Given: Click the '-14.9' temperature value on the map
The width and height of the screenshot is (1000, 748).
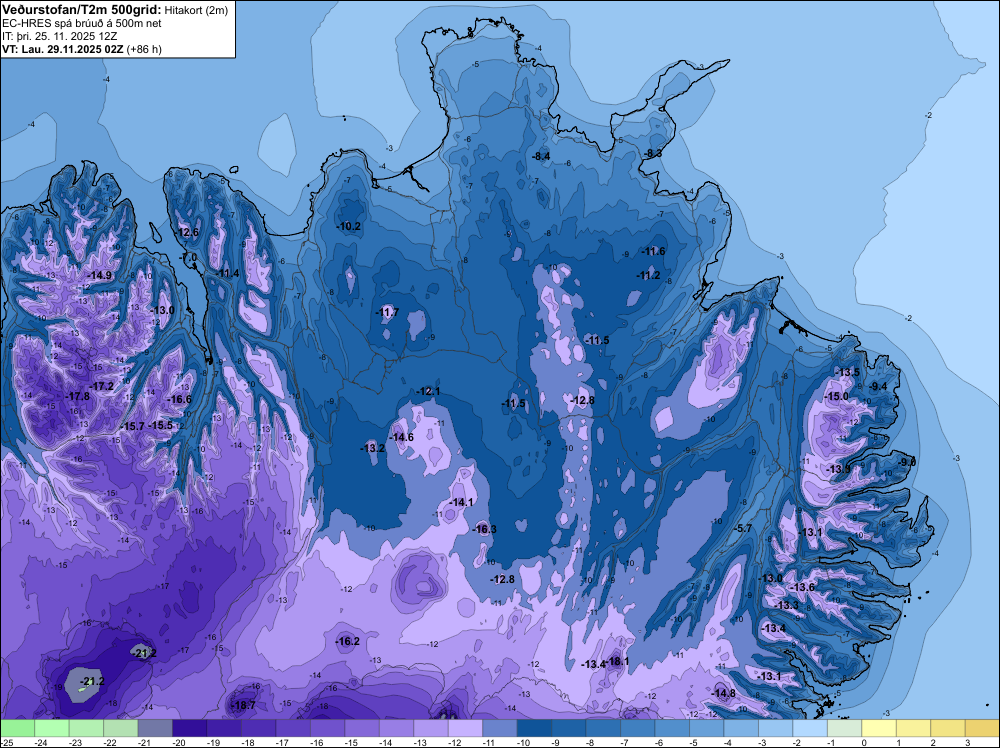Looking at the screenshot, I should (99, 275).
